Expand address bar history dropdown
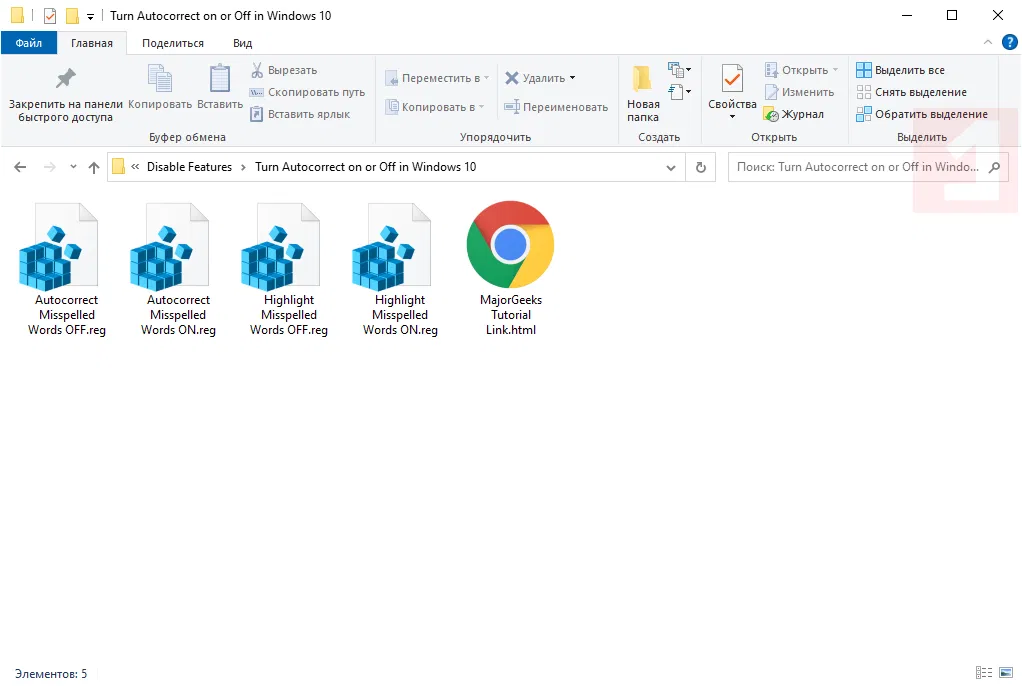 [671, 168]
